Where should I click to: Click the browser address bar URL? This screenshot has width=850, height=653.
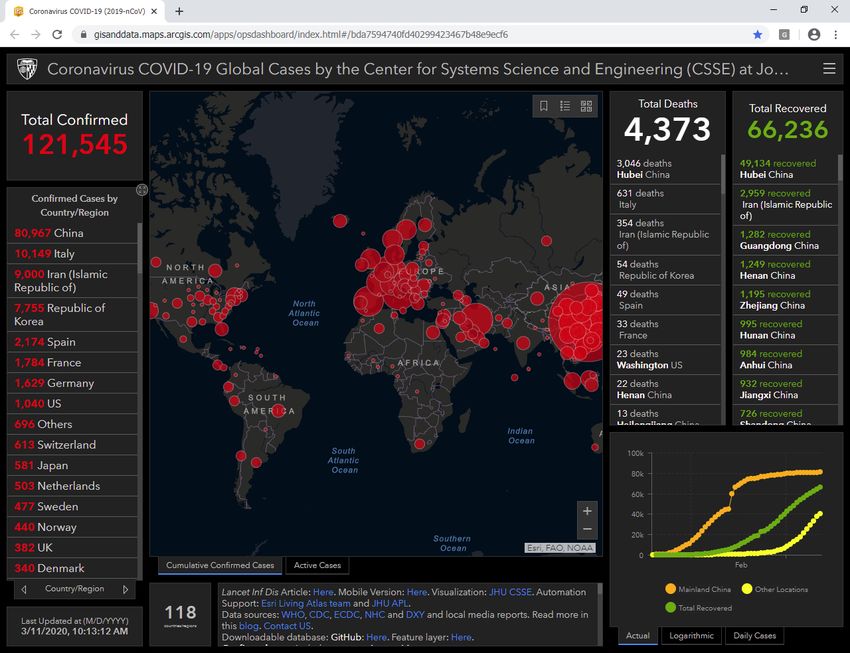301,35
